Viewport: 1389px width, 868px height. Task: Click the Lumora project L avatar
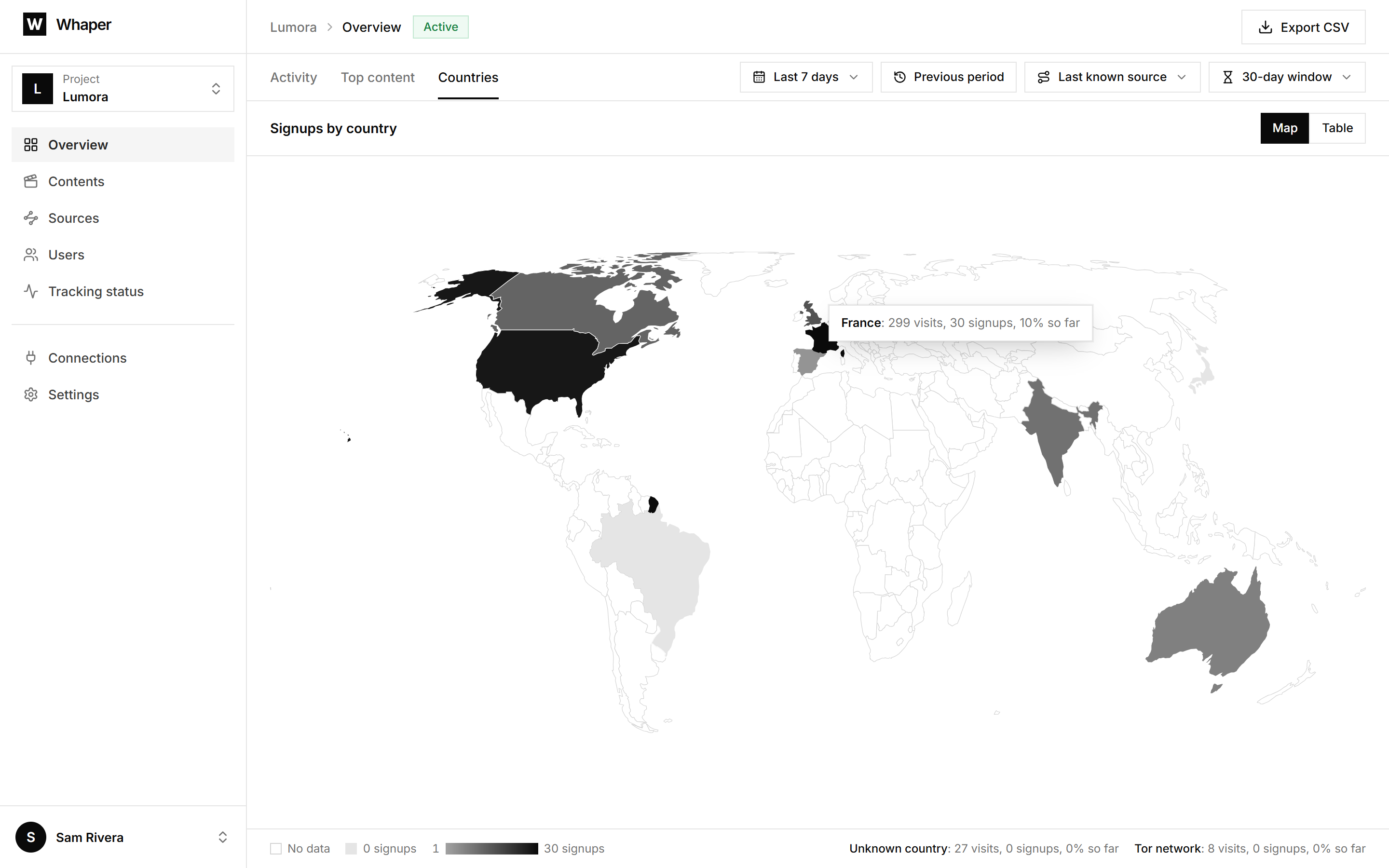click(37, 88)
